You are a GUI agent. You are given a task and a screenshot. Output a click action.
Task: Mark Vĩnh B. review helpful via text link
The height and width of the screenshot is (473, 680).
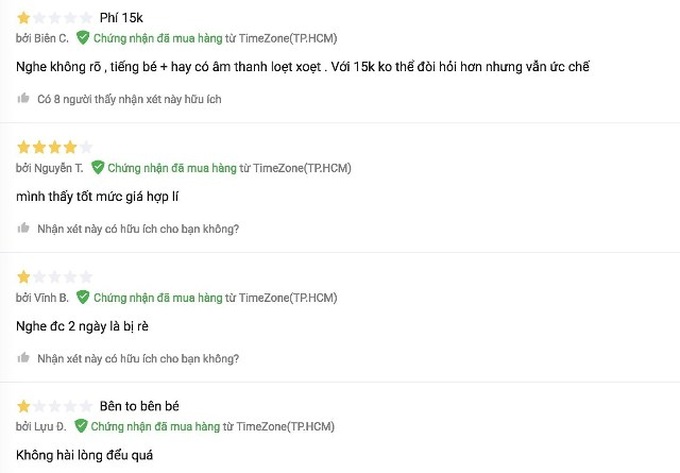click(x=138, y=359)
